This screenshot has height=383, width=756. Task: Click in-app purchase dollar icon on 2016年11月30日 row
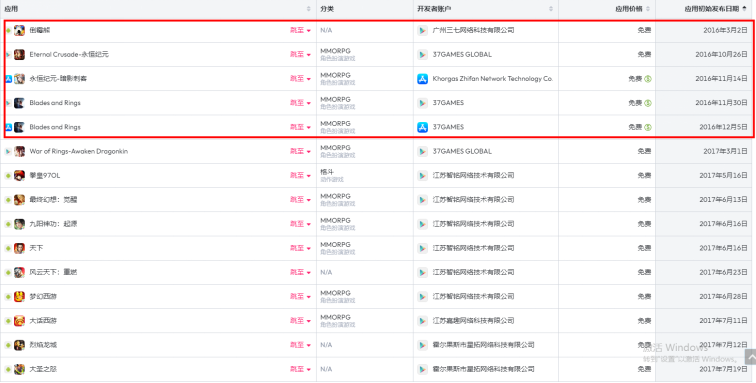648,103
